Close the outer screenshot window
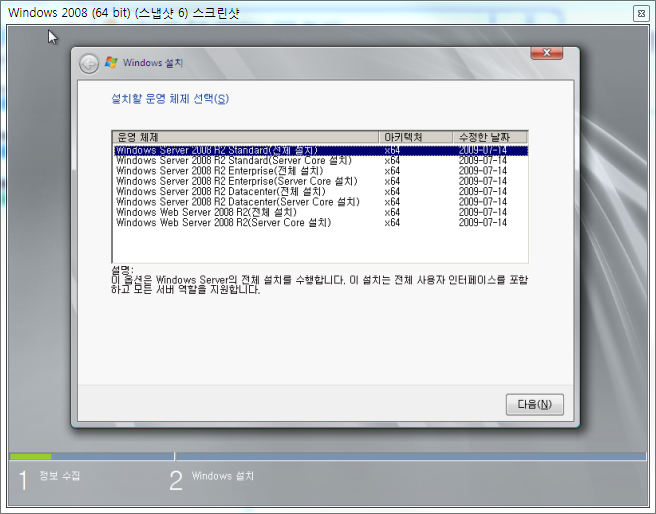The image size is (656, 514). 641,13
